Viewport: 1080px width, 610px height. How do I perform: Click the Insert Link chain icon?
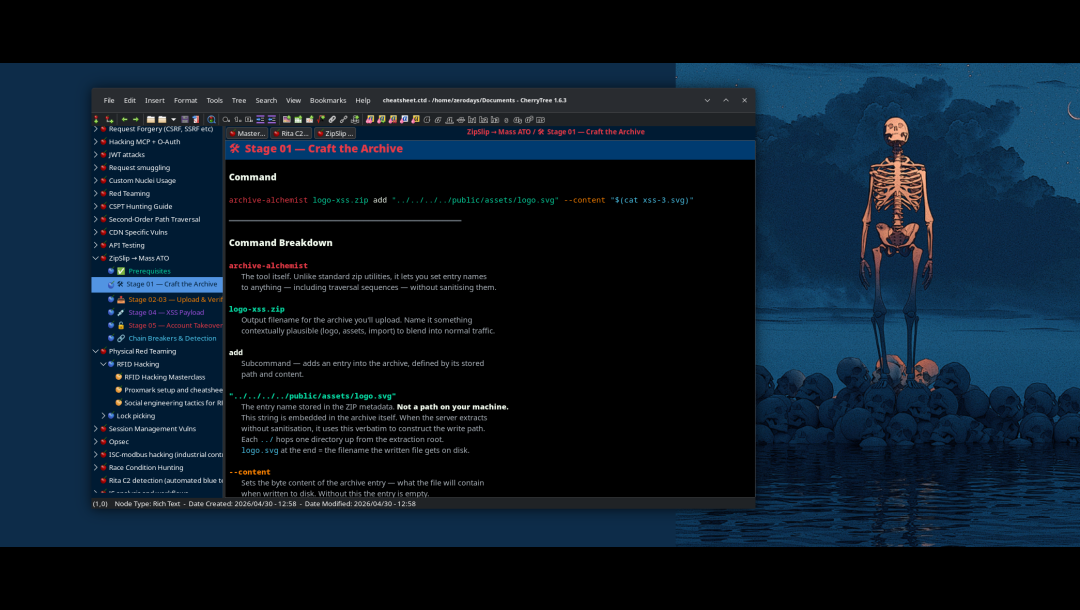(x=332, y=119)
